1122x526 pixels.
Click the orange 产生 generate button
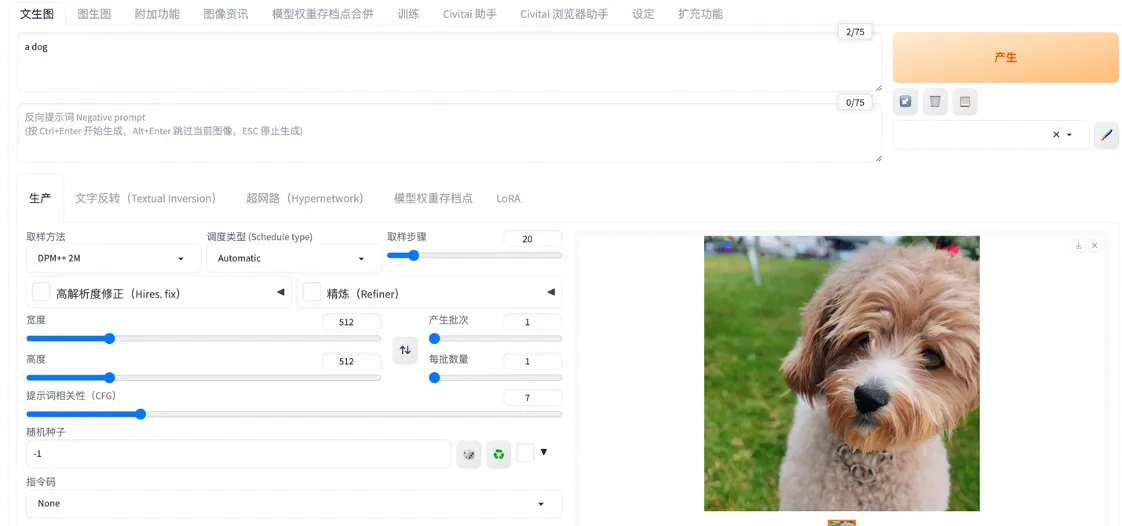[x=1005, y=57]
